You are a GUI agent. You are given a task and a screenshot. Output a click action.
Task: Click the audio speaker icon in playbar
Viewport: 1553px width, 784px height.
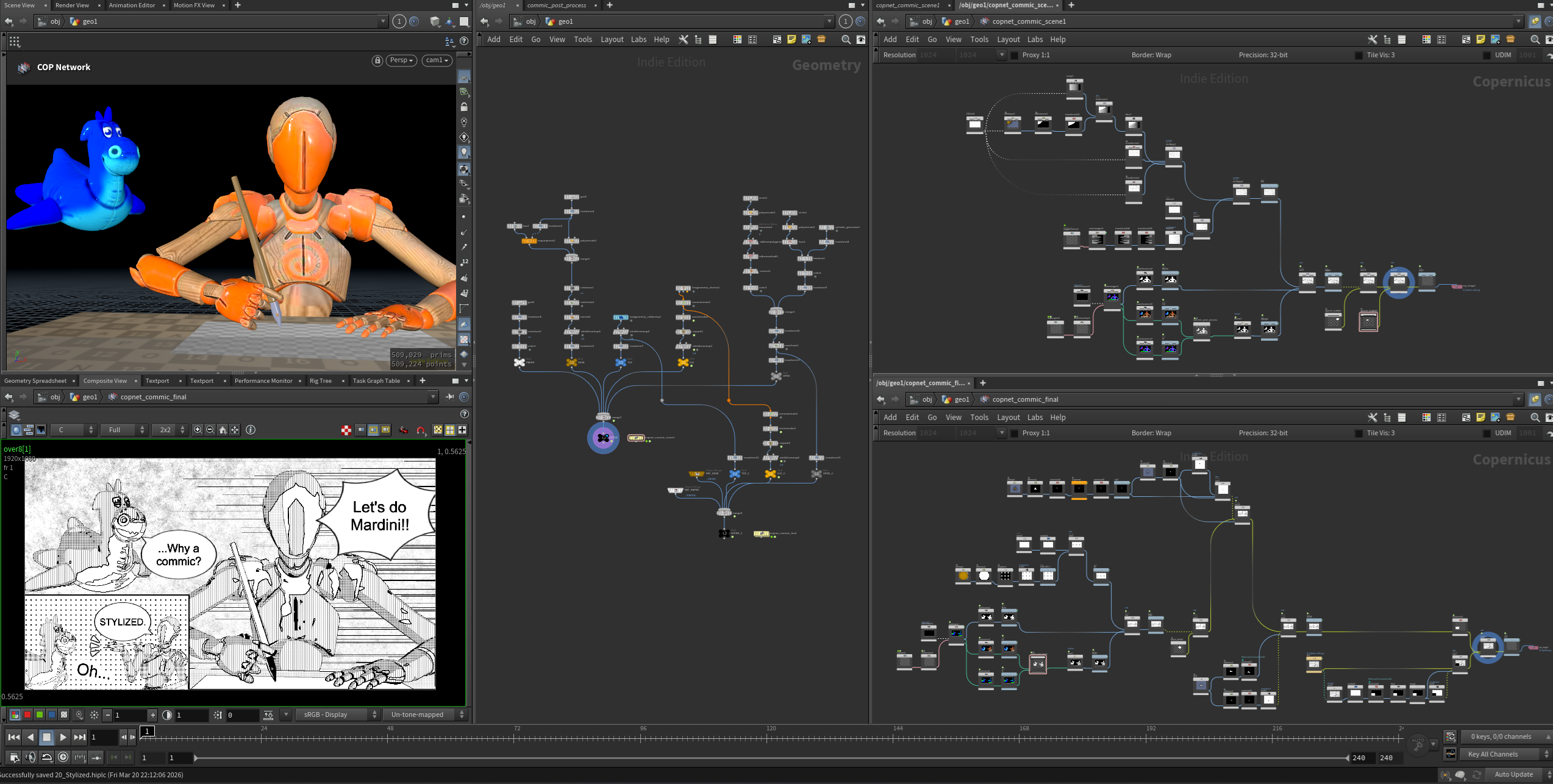click(30, 757)
